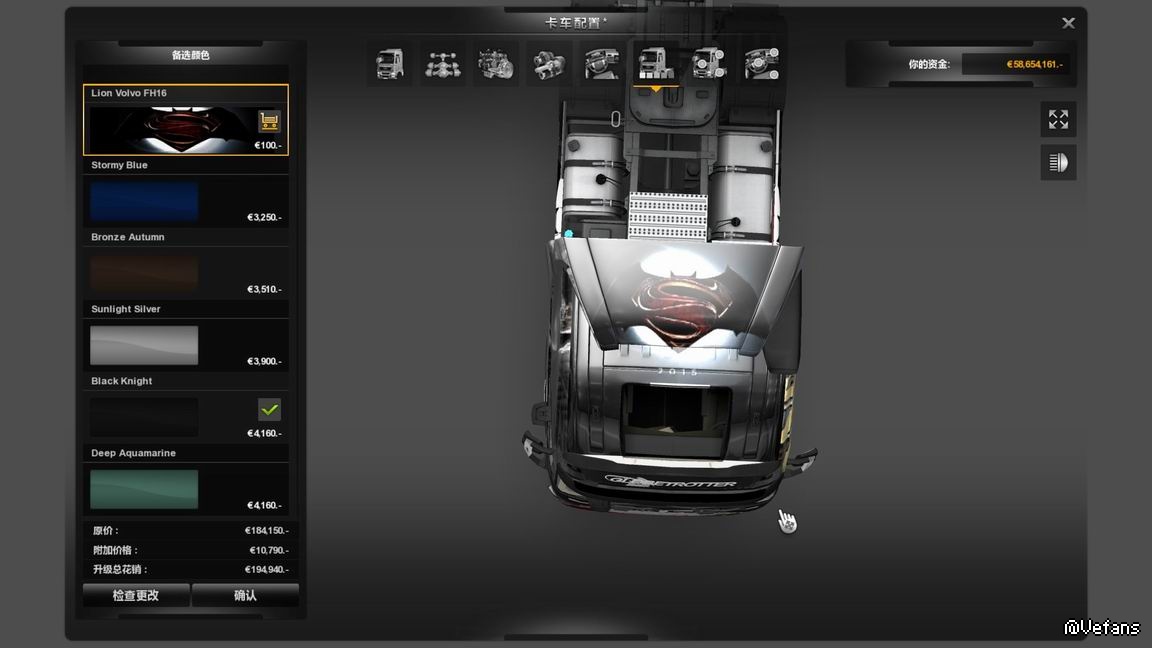Choose the Sunlight Silver color swatch

coord(144,345)
